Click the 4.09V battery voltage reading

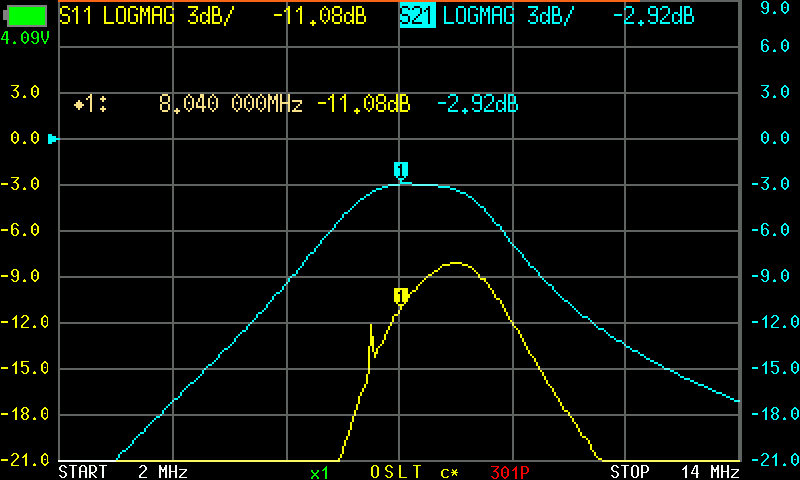pyautogui.click(x=25, y=38)
